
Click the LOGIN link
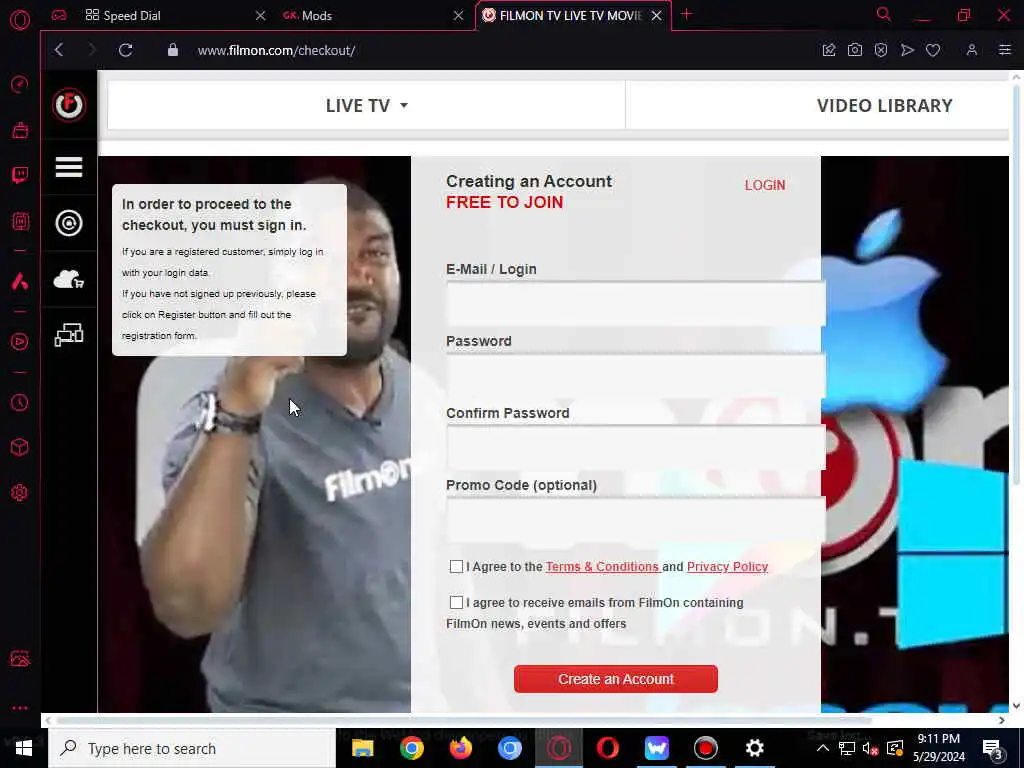[765, 185]
